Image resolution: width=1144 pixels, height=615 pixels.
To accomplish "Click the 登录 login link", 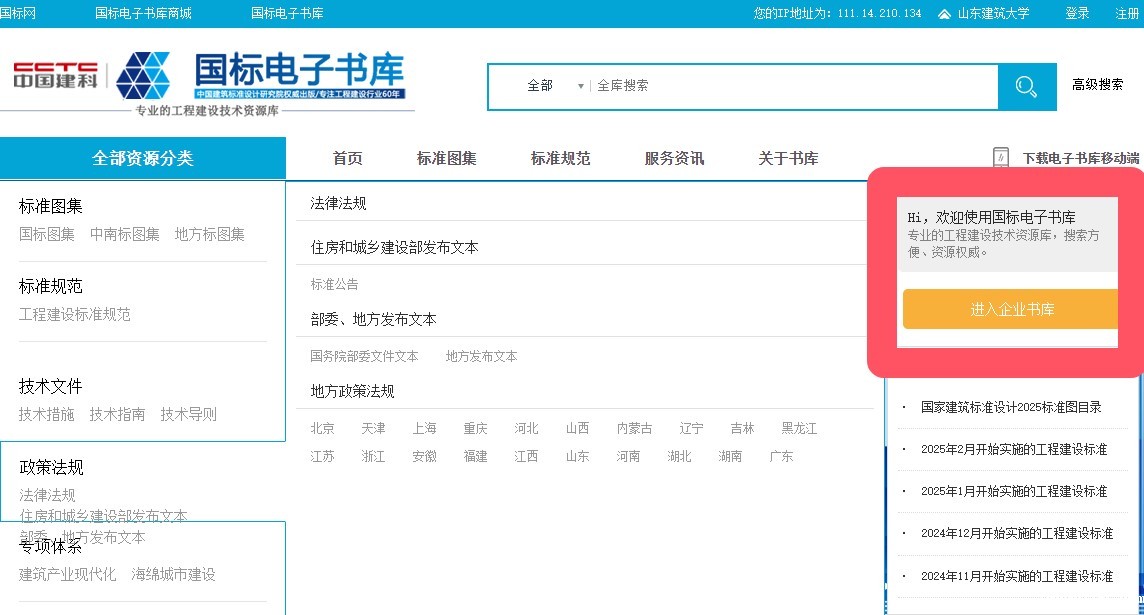I will click(x=1077, y=14).
